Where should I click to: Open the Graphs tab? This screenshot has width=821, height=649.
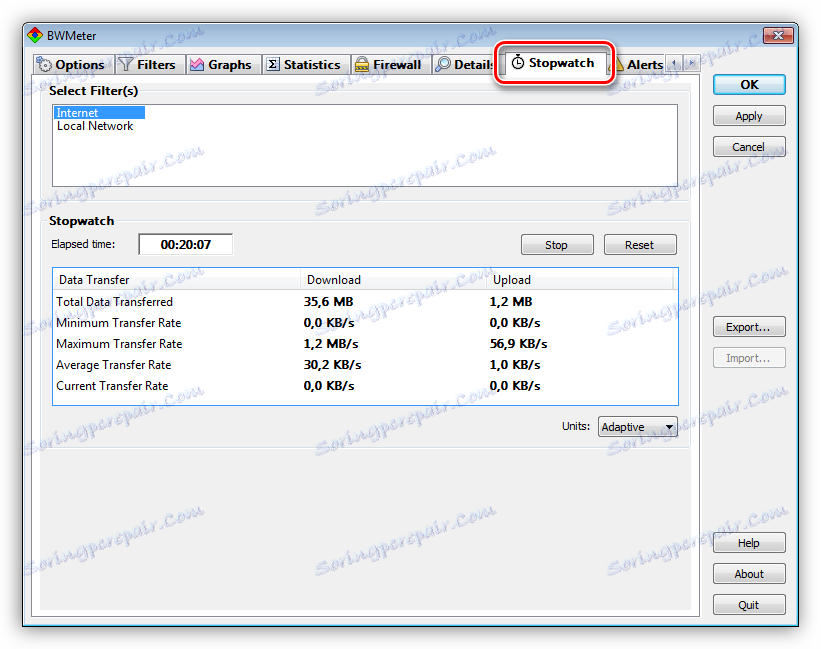[x=224, y=64]
